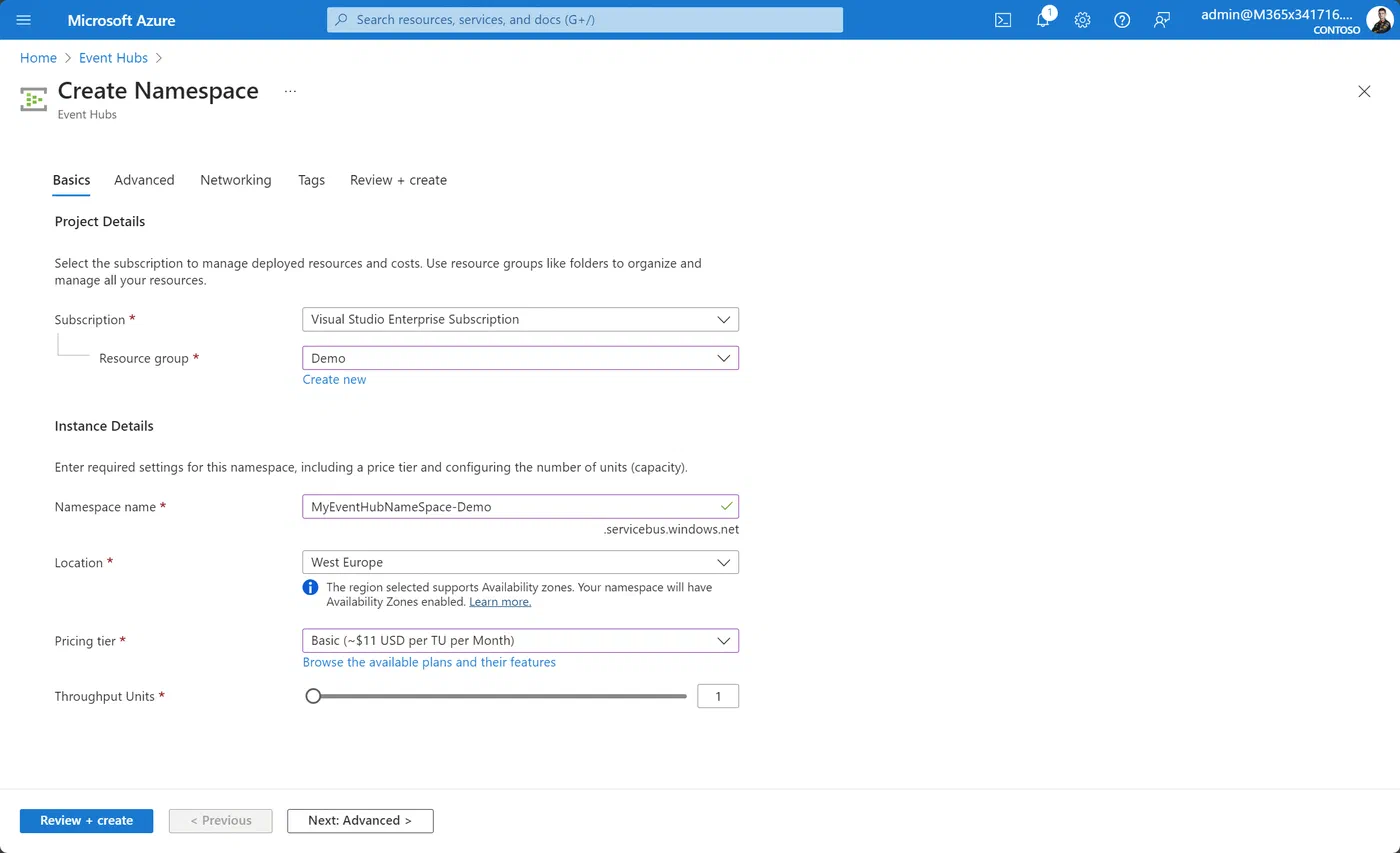Open the Networking tab
Viewport: 1400px width, 853px height.
tap(236, 180)
